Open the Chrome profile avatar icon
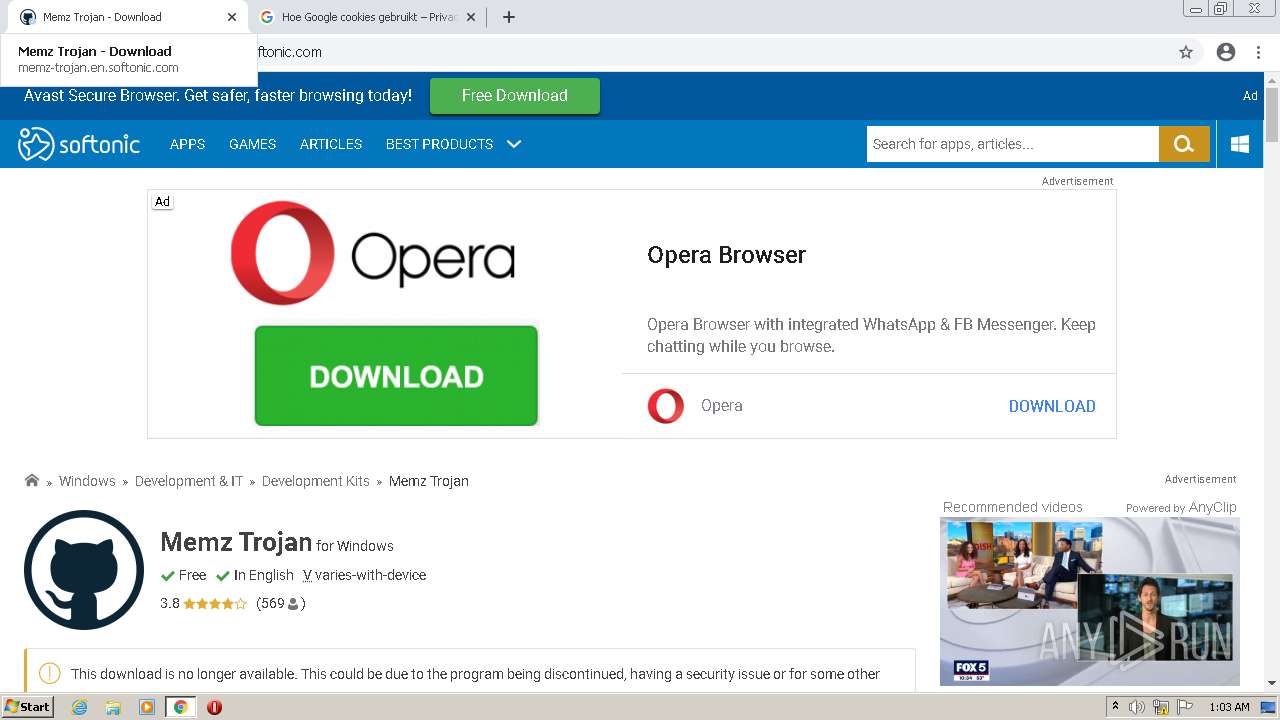1280x720 pixels. 1226,52
